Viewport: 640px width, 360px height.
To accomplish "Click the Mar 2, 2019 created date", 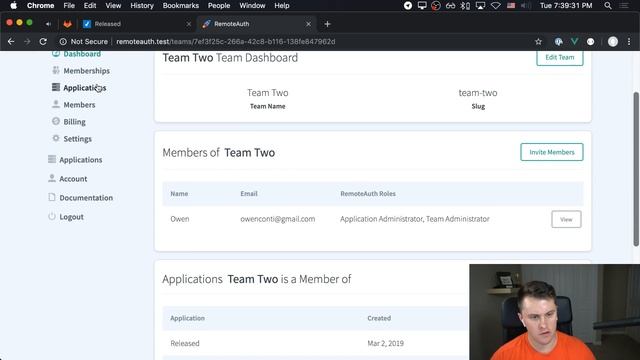I will (385, 343).
